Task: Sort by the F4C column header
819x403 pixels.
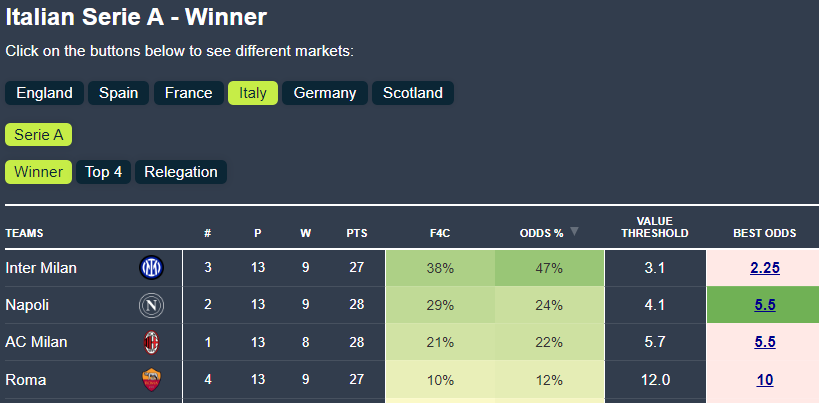Action: [439, 233]
